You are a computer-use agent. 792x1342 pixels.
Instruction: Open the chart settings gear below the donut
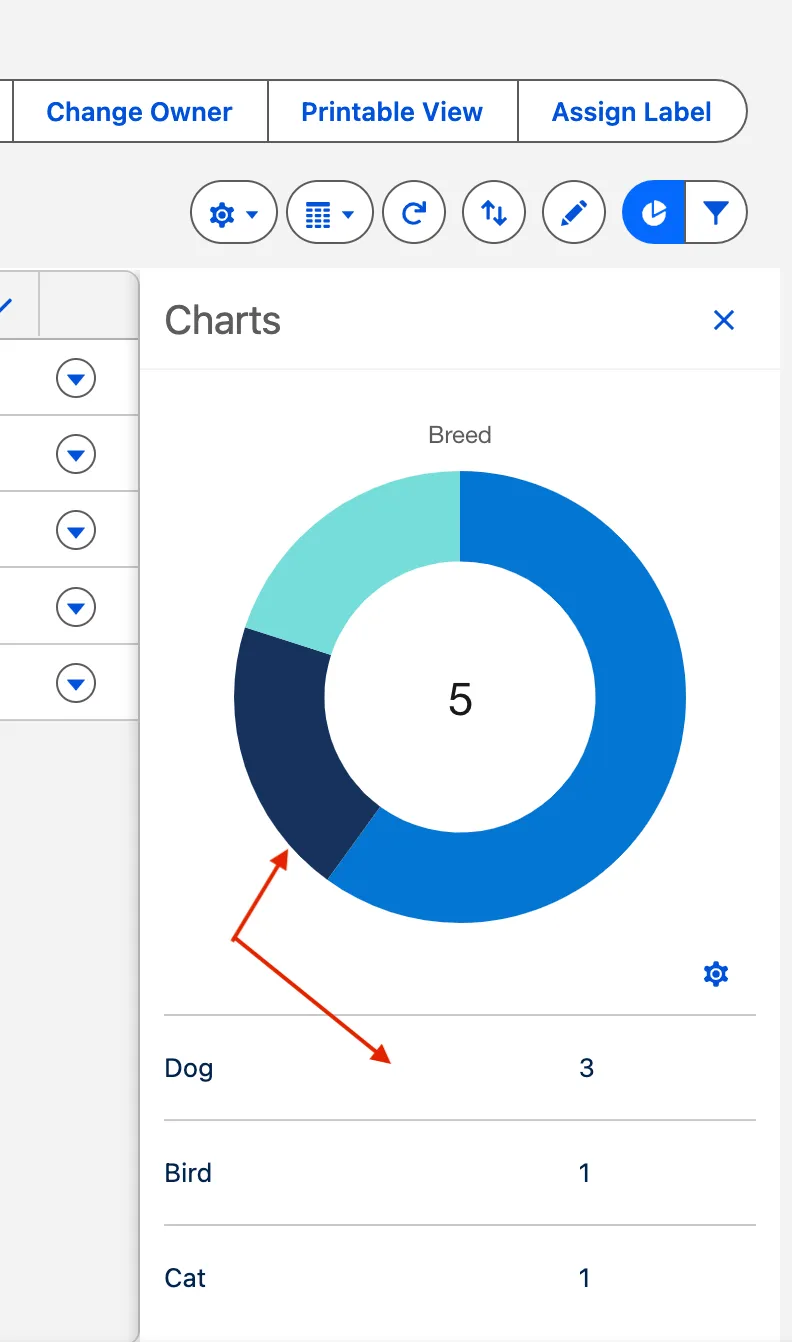click(x=715, y=973)
